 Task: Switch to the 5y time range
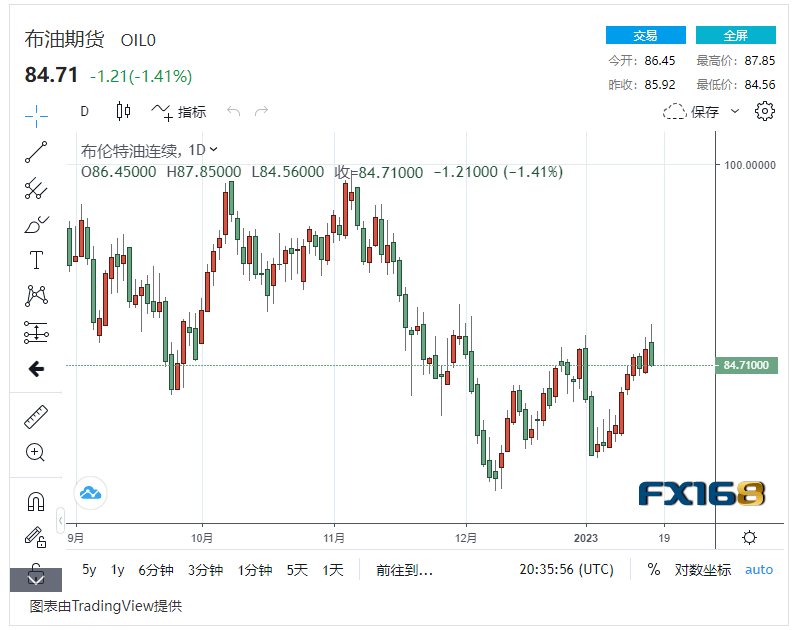[x=90, y=570]
